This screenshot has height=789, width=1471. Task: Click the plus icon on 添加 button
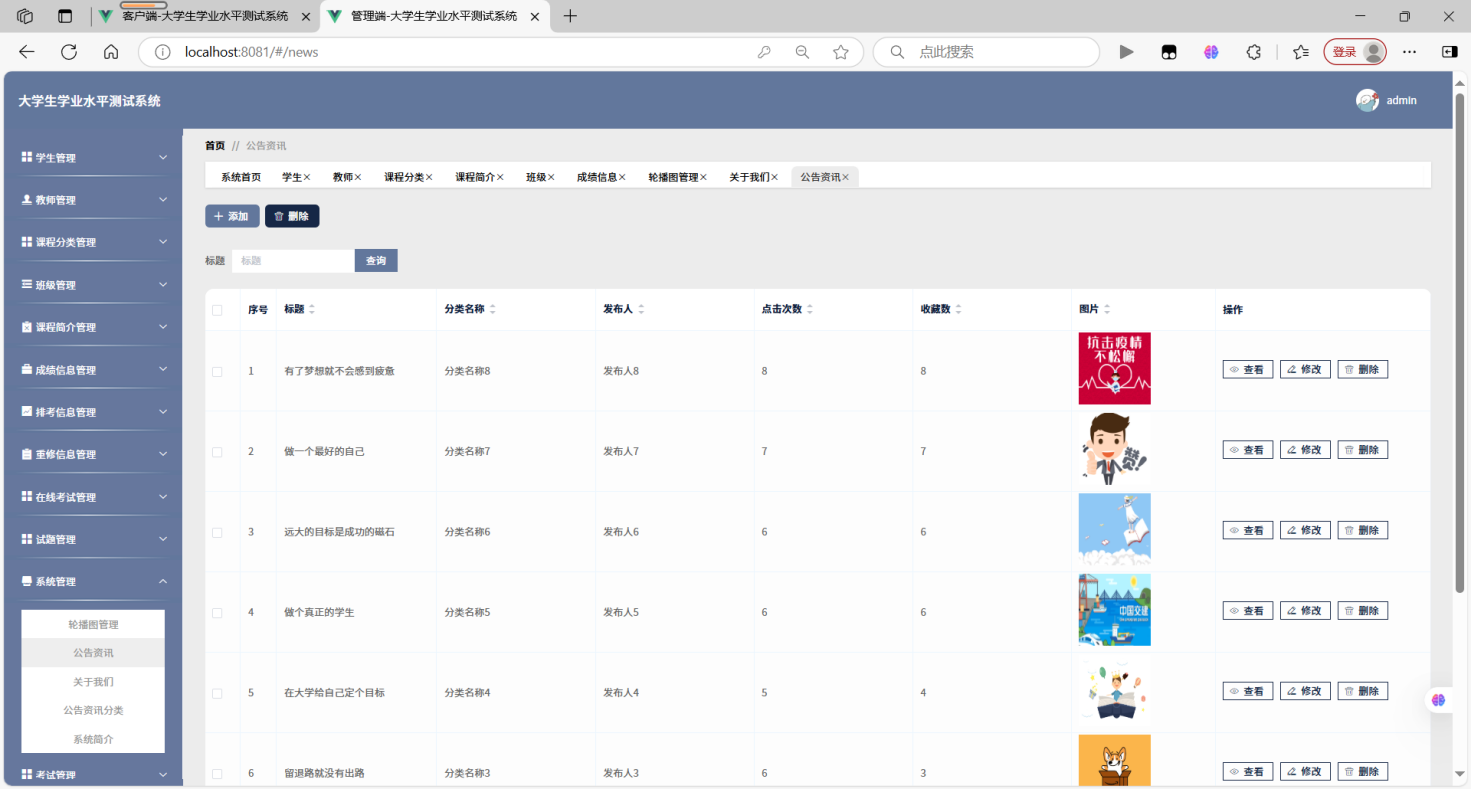(x=218, y=216)
